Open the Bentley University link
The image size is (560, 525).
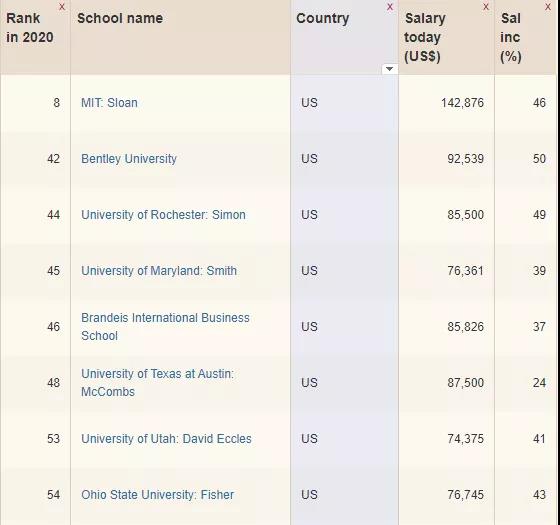(129, 159)
